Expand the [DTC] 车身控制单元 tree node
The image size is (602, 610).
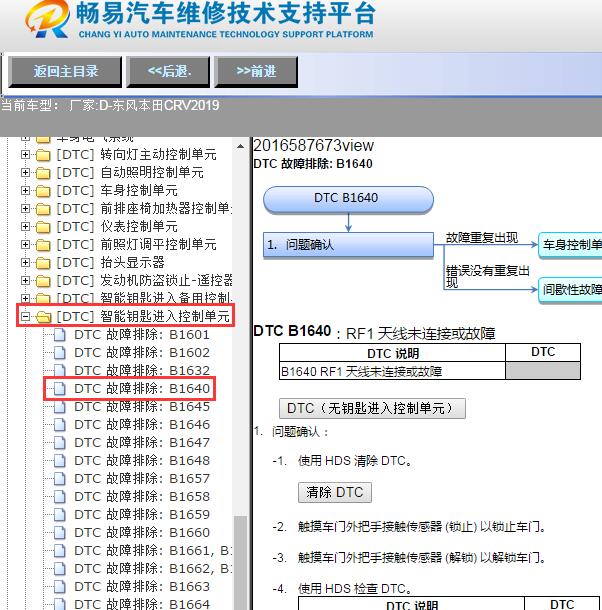(x=25, y=191)
